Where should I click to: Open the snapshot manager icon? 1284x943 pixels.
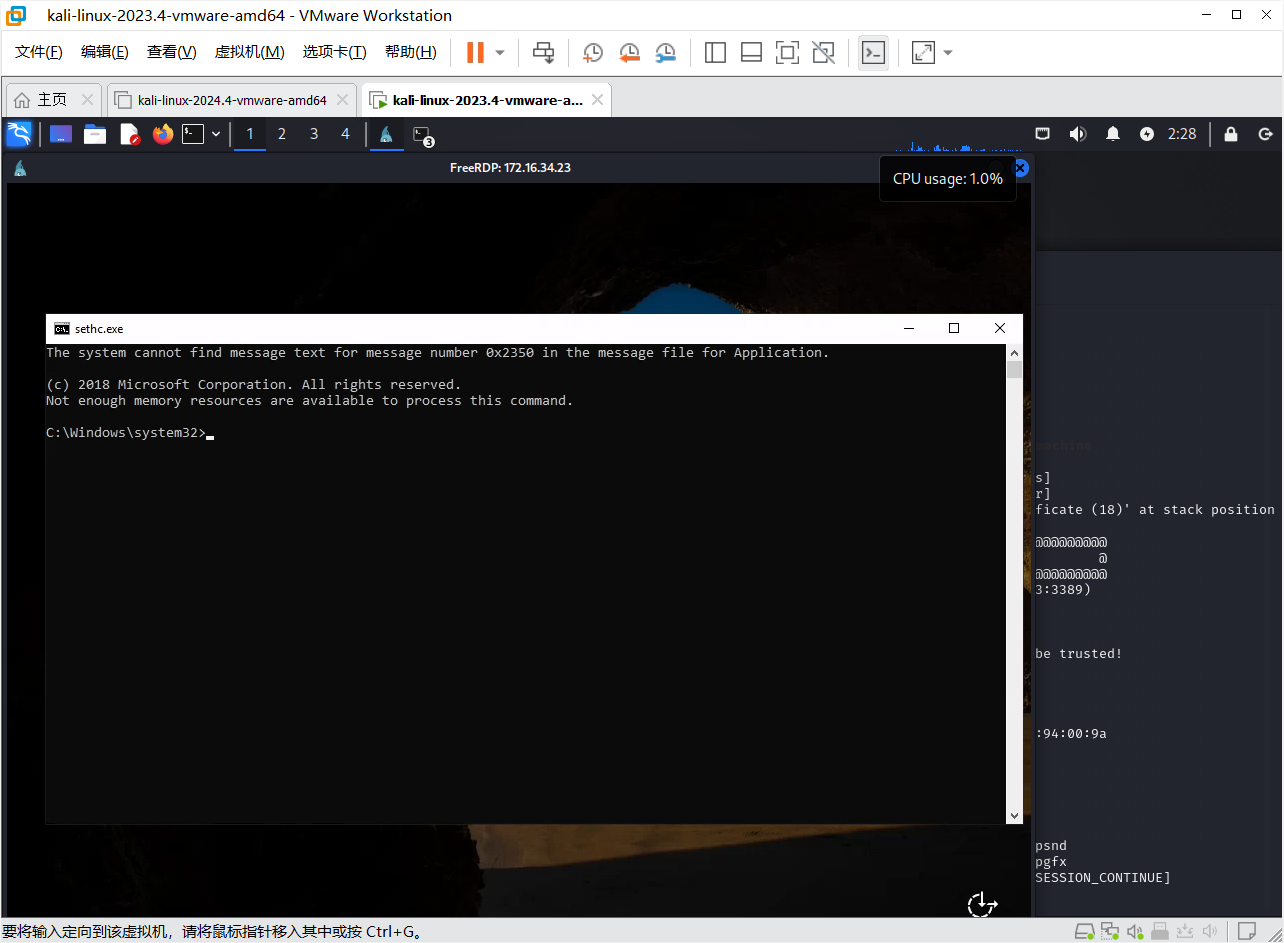tap(665, 53)
